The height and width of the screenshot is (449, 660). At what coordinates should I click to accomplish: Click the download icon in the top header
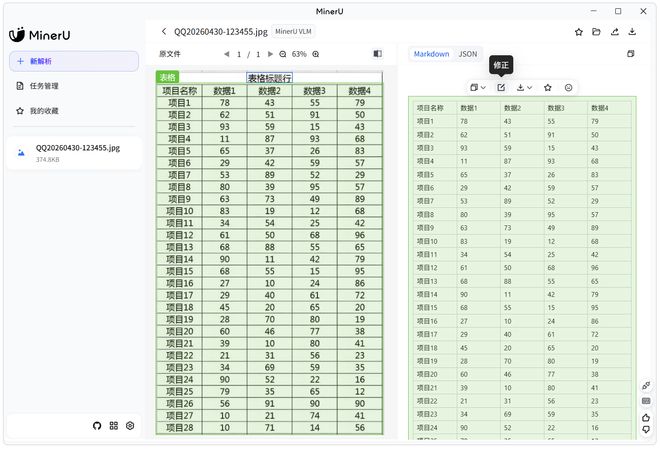[632, 32]
